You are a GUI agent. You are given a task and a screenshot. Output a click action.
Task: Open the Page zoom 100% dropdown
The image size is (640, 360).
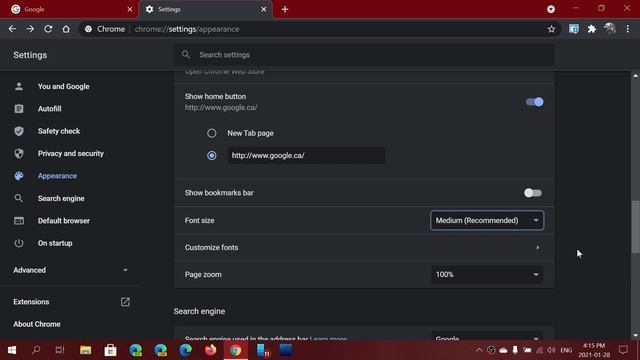(x=487, y=275)
